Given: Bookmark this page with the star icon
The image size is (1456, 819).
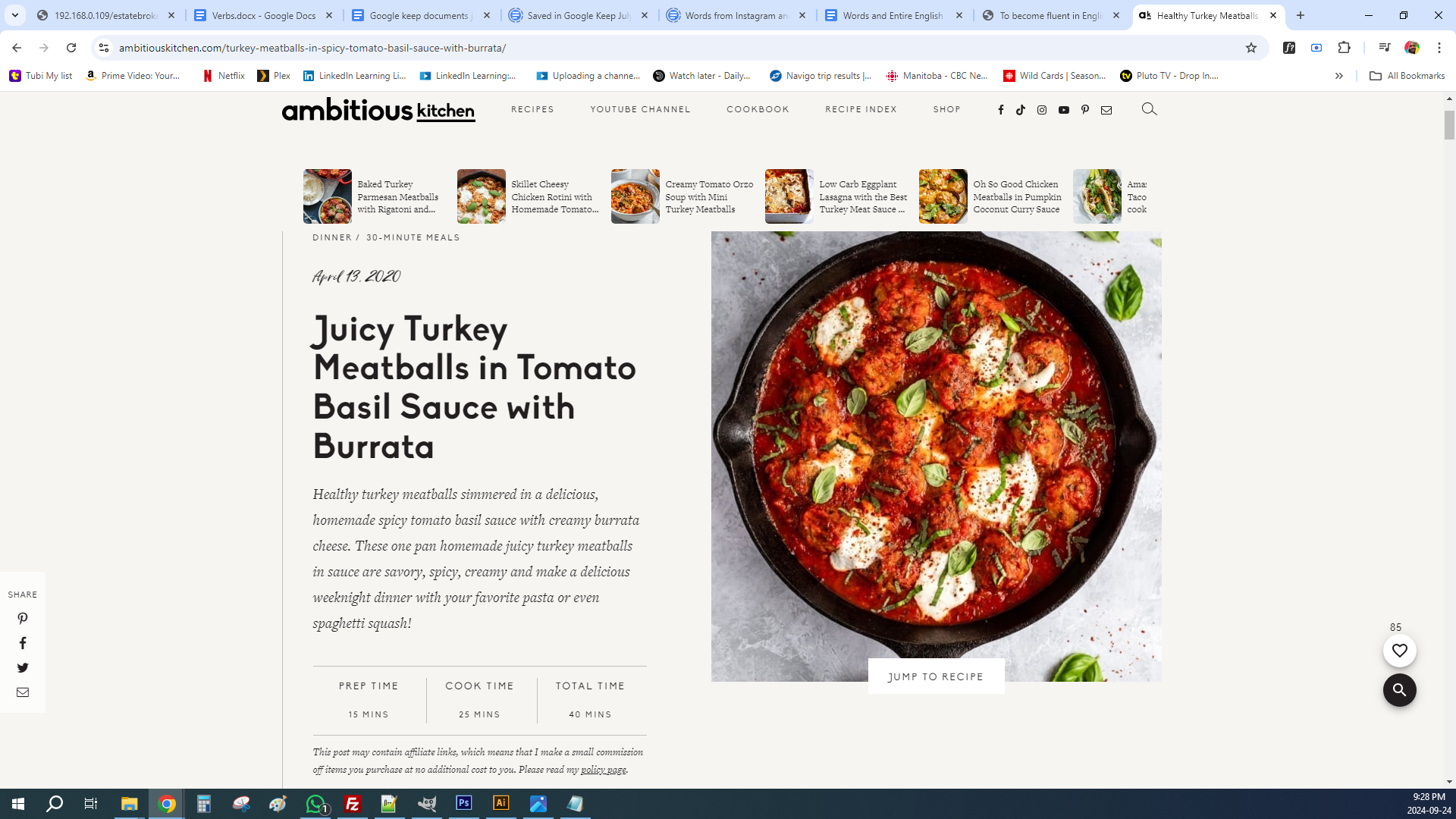Looking at the screenshot, I should click(1251, 48).
